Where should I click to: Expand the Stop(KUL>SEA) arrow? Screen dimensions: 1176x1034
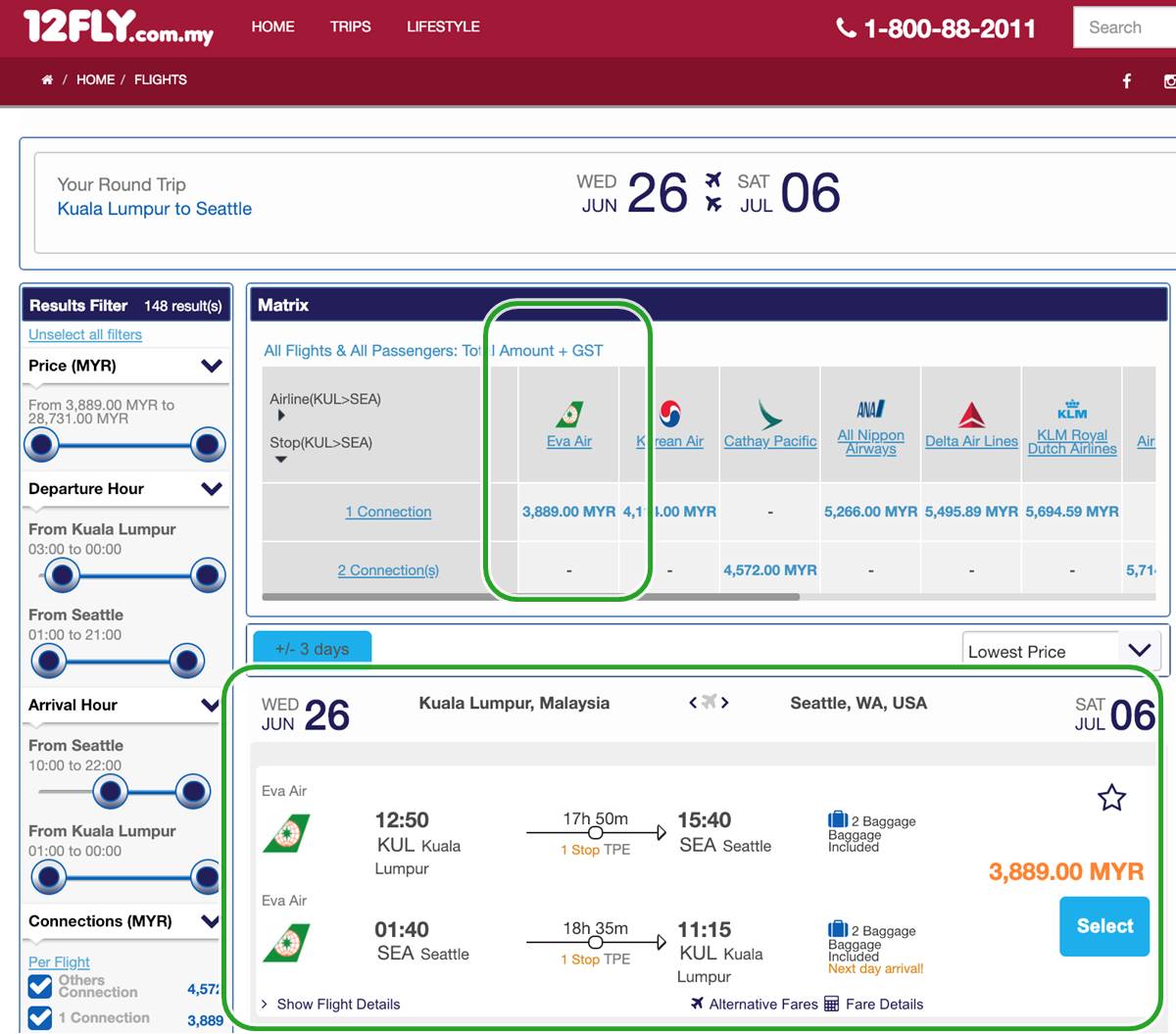(281, 460)
